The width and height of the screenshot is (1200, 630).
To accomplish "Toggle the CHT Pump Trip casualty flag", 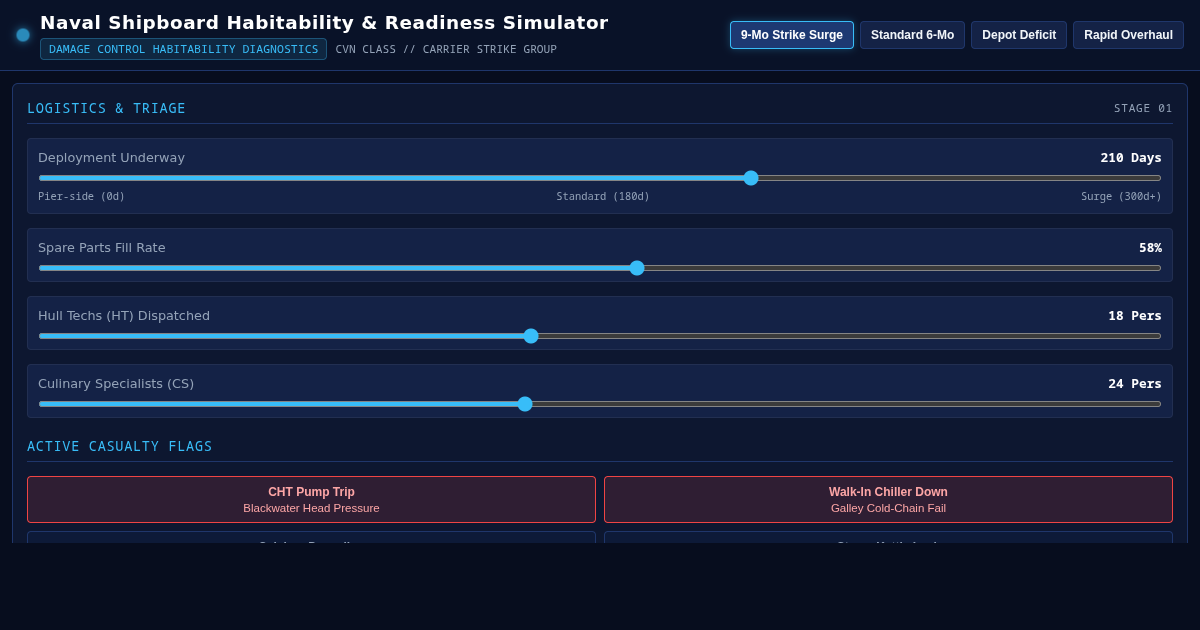I will pos(311,499).
